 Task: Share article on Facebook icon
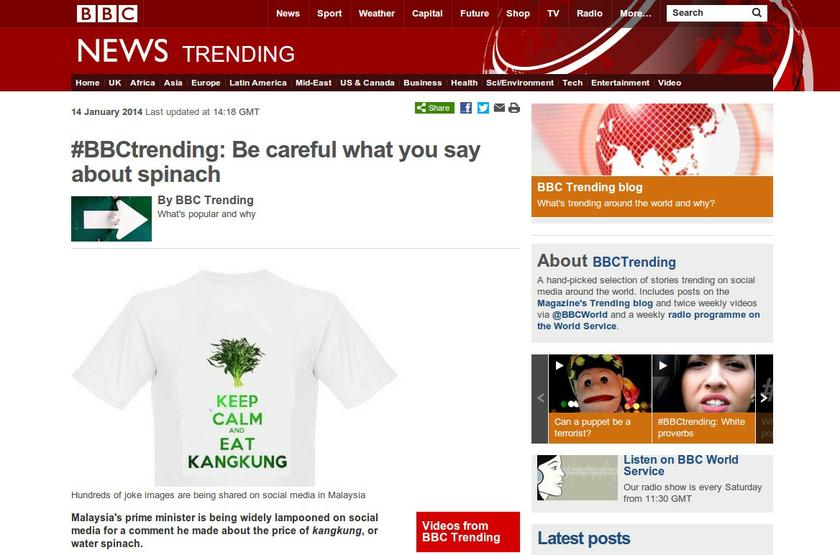click(466, 108)
